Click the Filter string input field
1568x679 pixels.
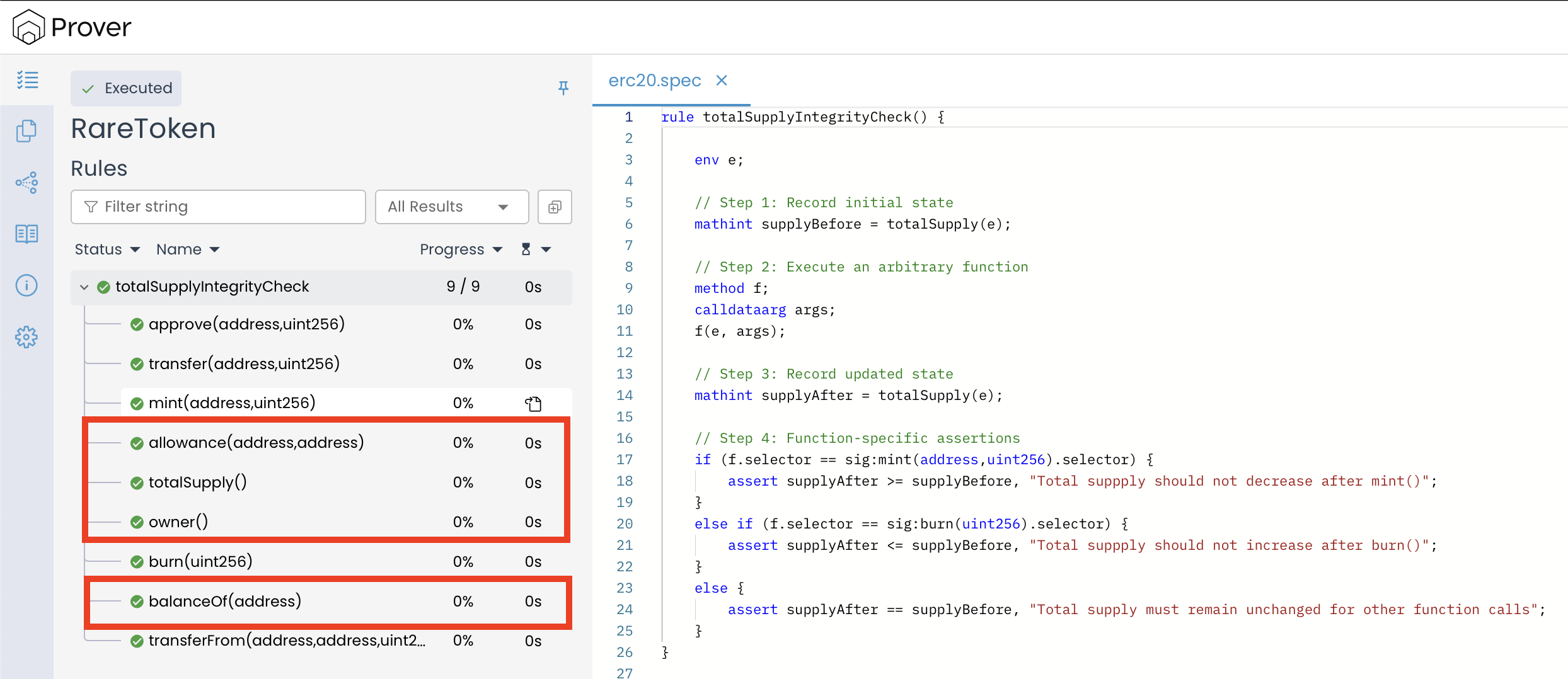(218, 207)
